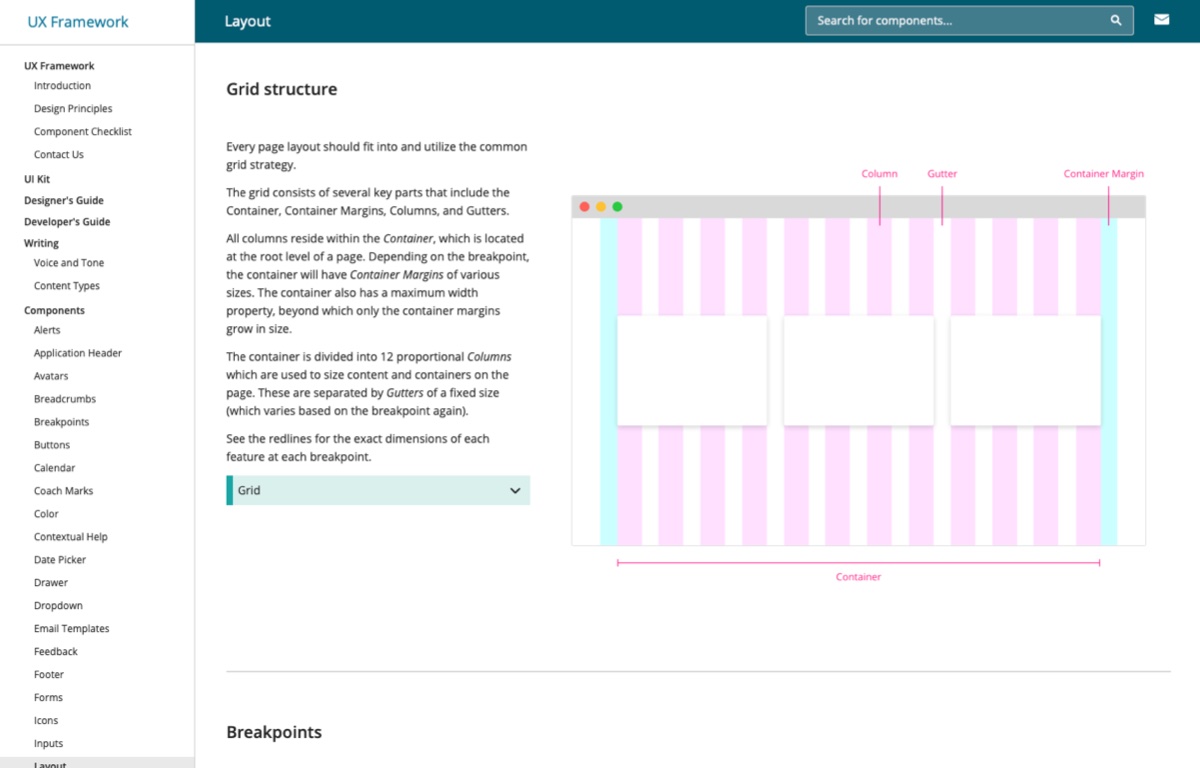Open Component Checklist in sidebar
The height and width of the screenshot is (768, 1200).
point(83,132)
